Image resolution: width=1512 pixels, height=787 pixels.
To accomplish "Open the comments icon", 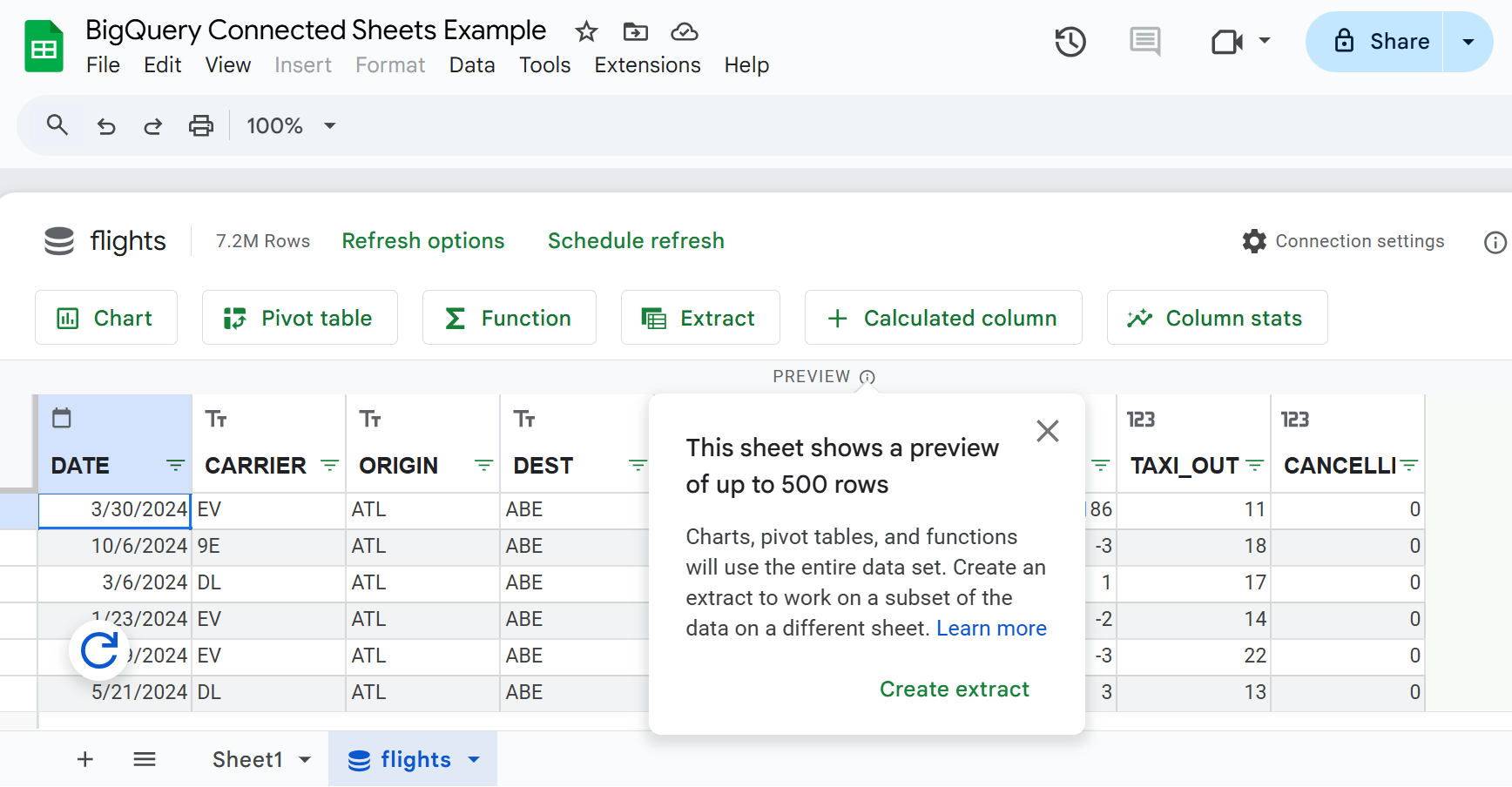I will 1144,42.
